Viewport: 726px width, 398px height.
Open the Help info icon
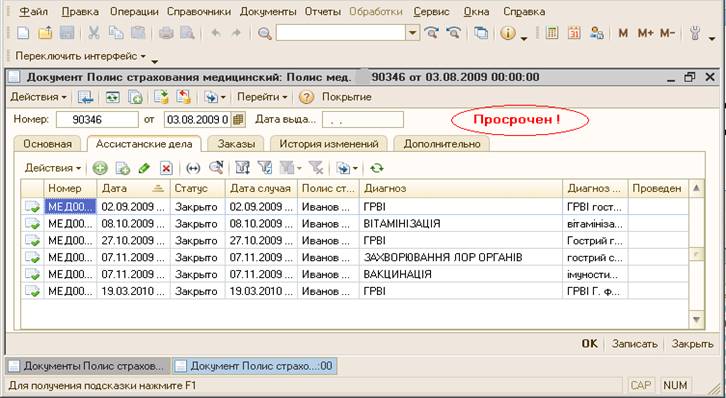pos(508,33)
